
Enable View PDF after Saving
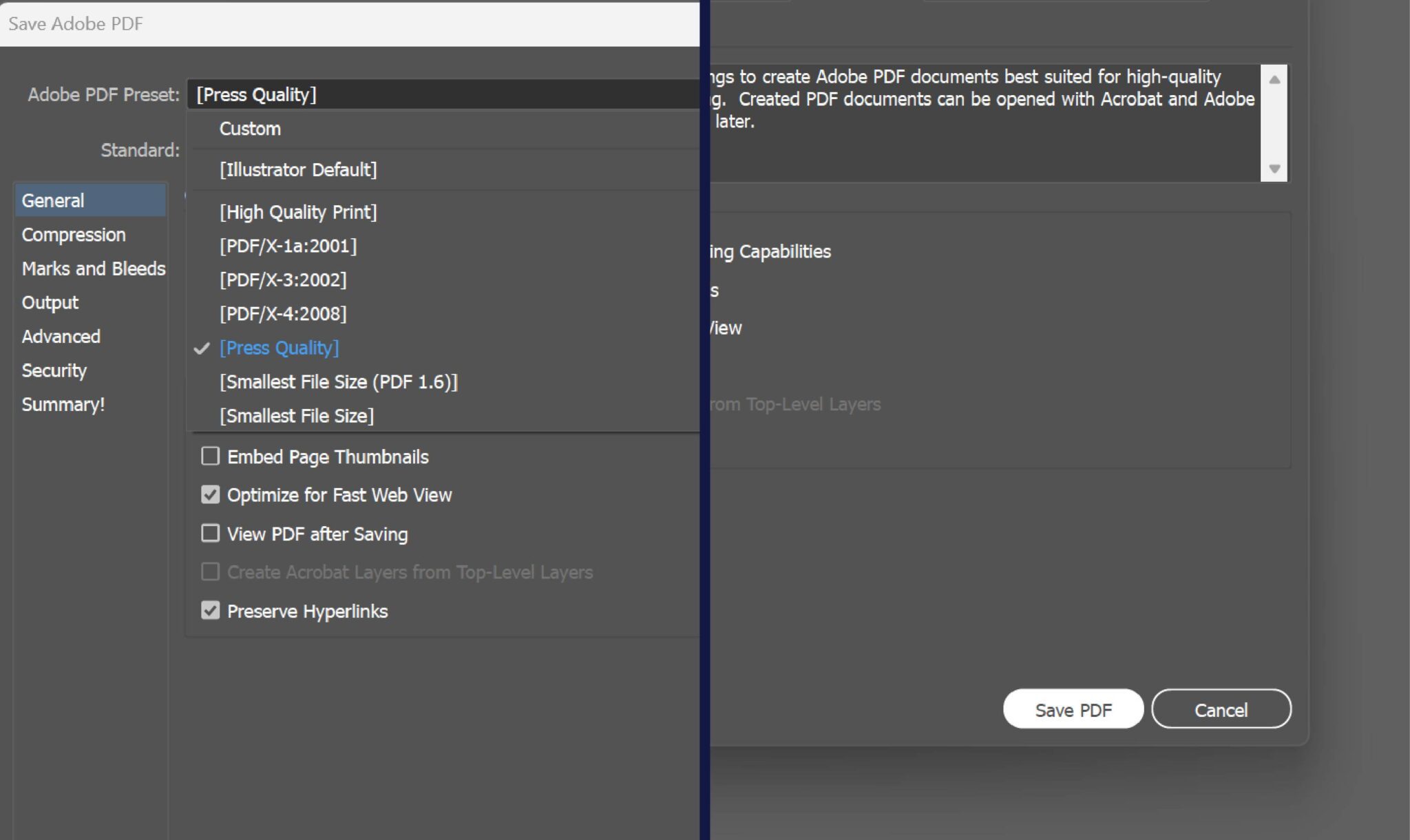[x=210, y=534]
